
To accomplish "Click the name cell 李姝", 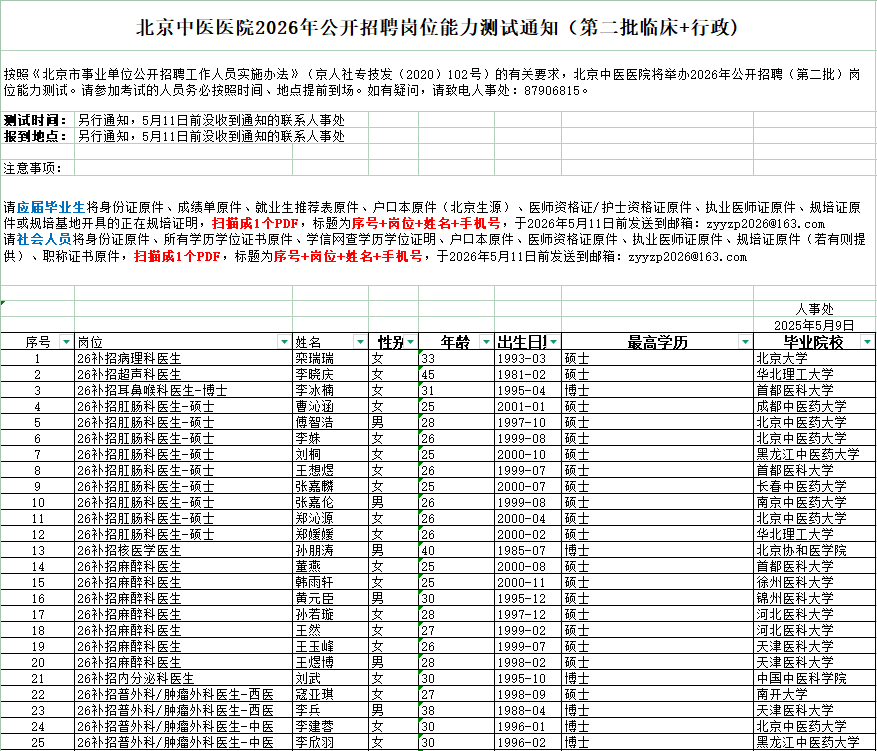I will click(331, 438).
